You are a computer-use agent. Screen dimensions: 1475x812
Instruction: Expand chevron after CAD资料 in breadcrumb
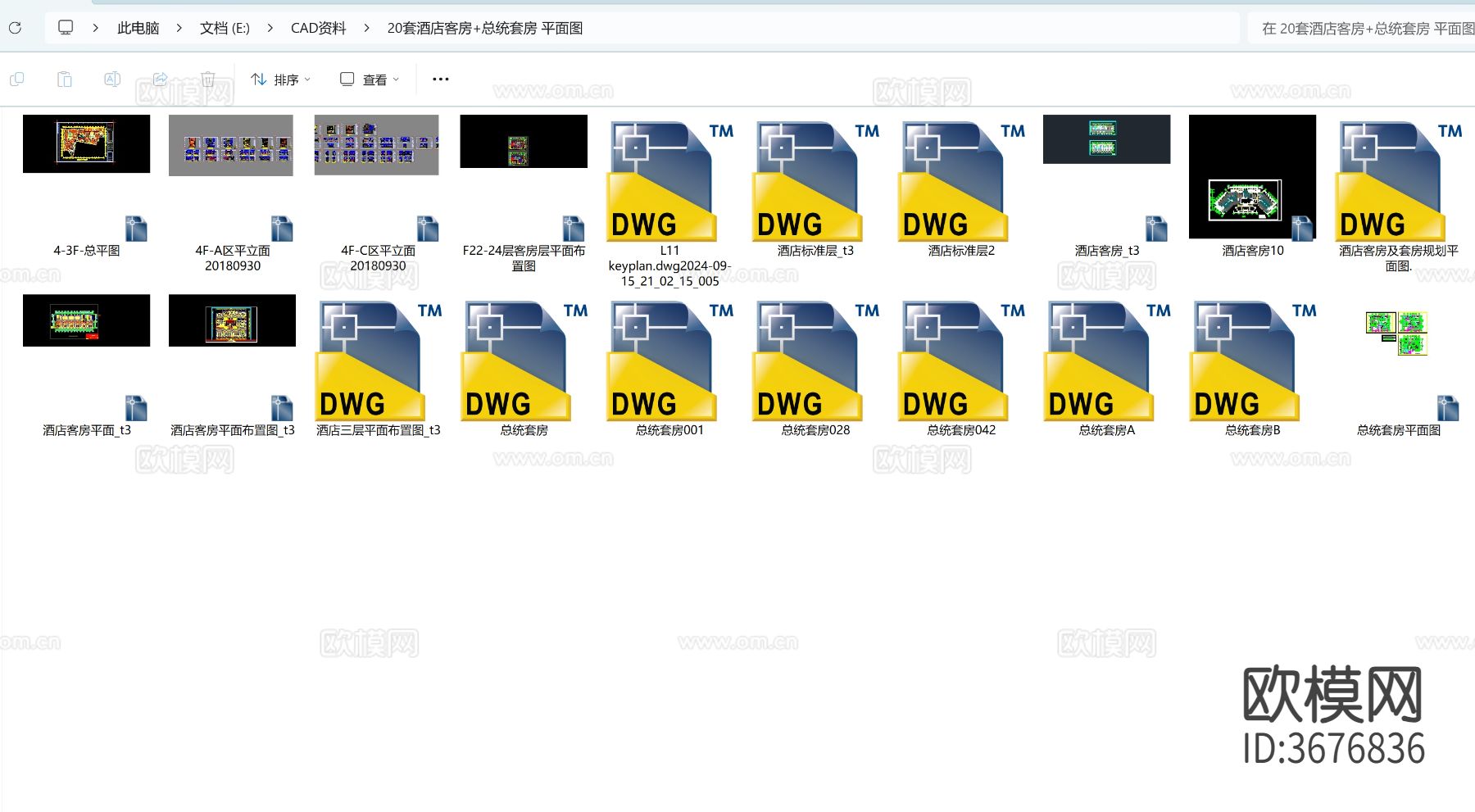[x=366, y=28]
